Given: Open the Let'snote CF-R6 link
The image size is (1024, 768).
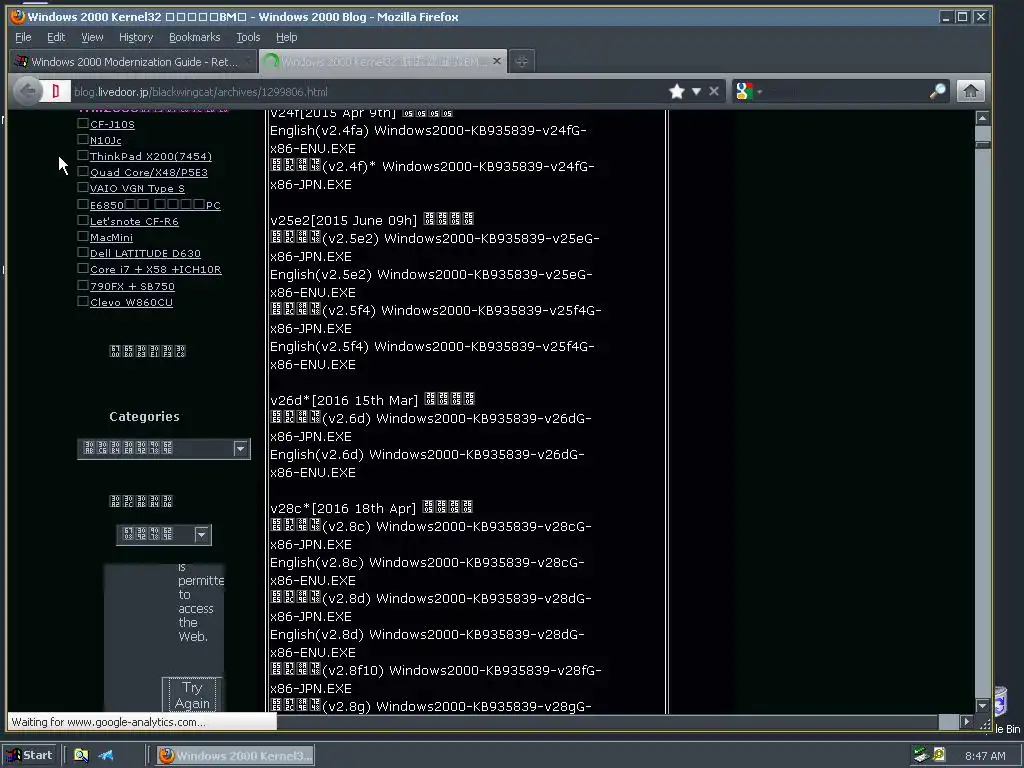Looking at the screenshot, I should 134,221.
